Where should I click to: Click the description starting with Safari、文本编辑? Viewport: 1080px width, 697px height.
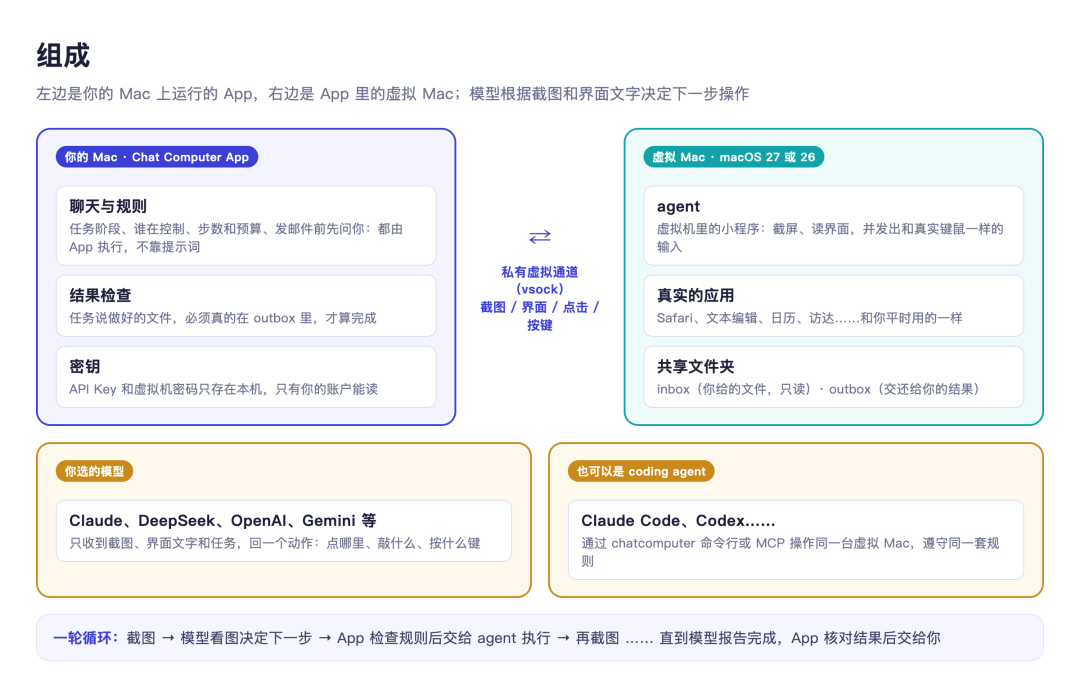tap(809, 318)
